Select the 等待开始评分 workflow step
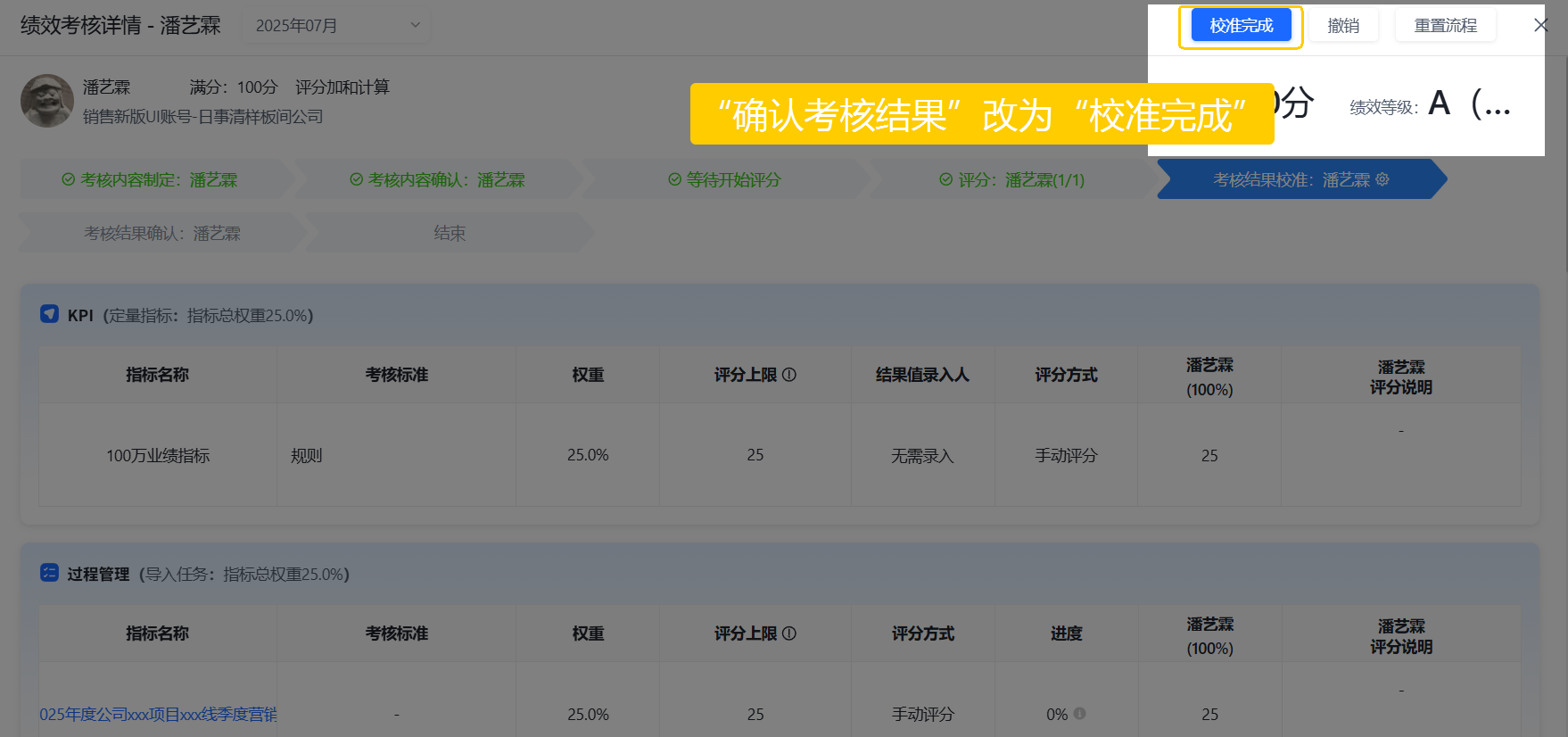1568x737 pixels. click(x=724, y=179)
